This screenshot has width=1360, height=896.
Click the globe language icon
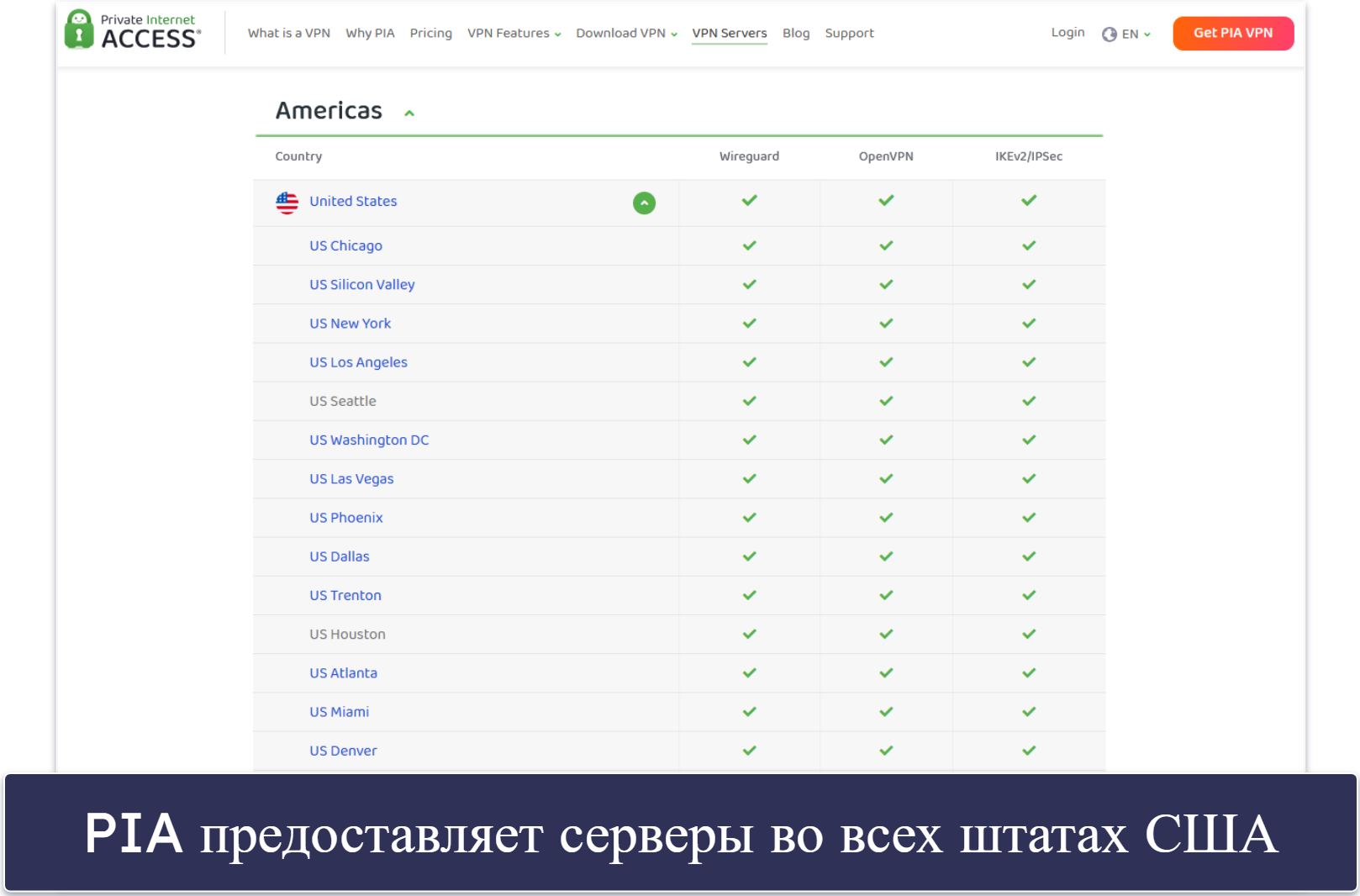click(x=1110, y=34)
